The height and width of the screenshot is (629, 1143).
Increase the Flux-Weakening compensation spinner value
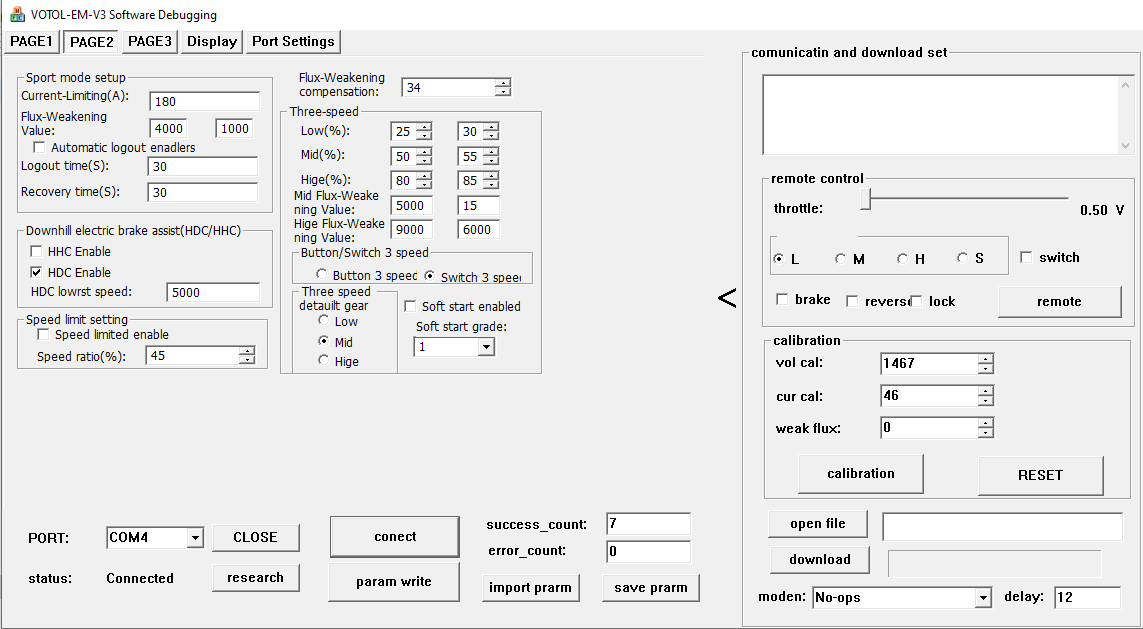pos(502,83)
